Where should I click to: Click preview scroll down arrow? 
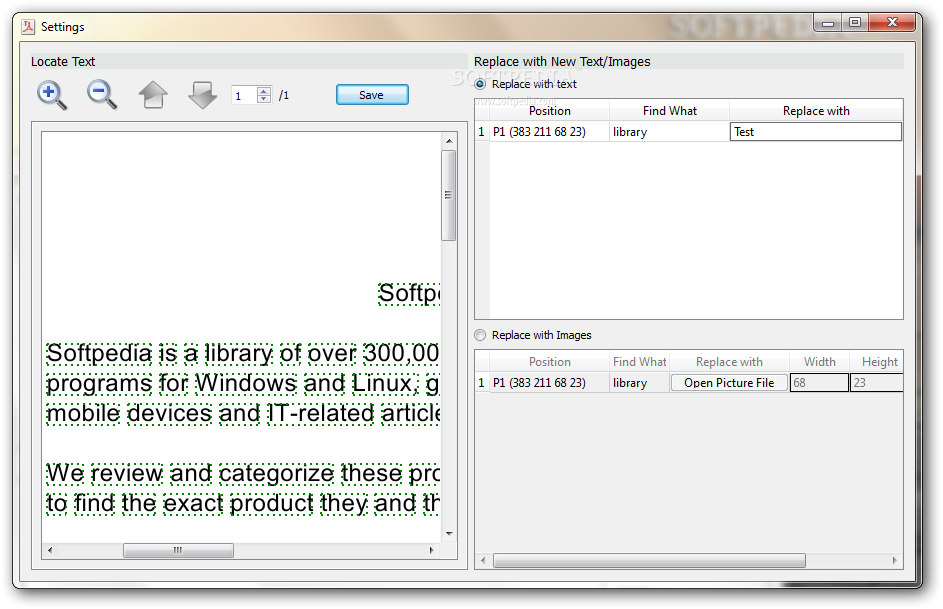(x=449, y=534)
